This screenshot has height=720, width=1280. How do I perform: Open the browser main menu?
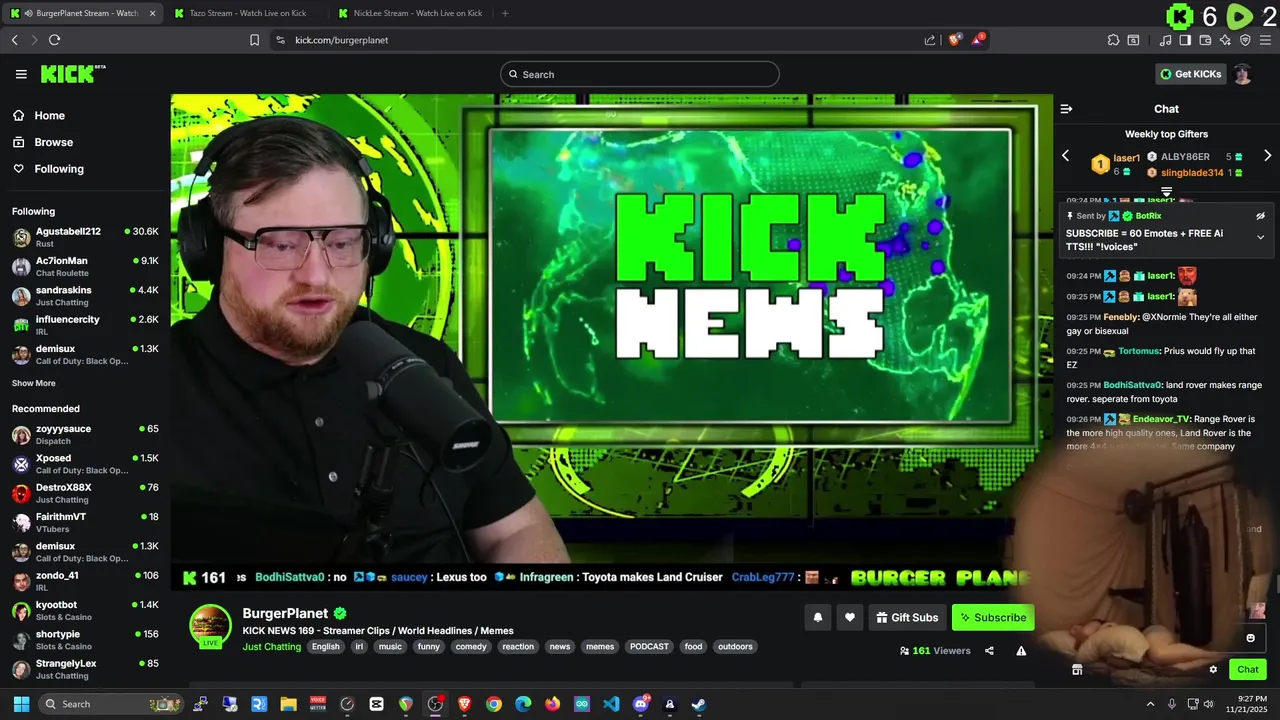[1265, 40]
